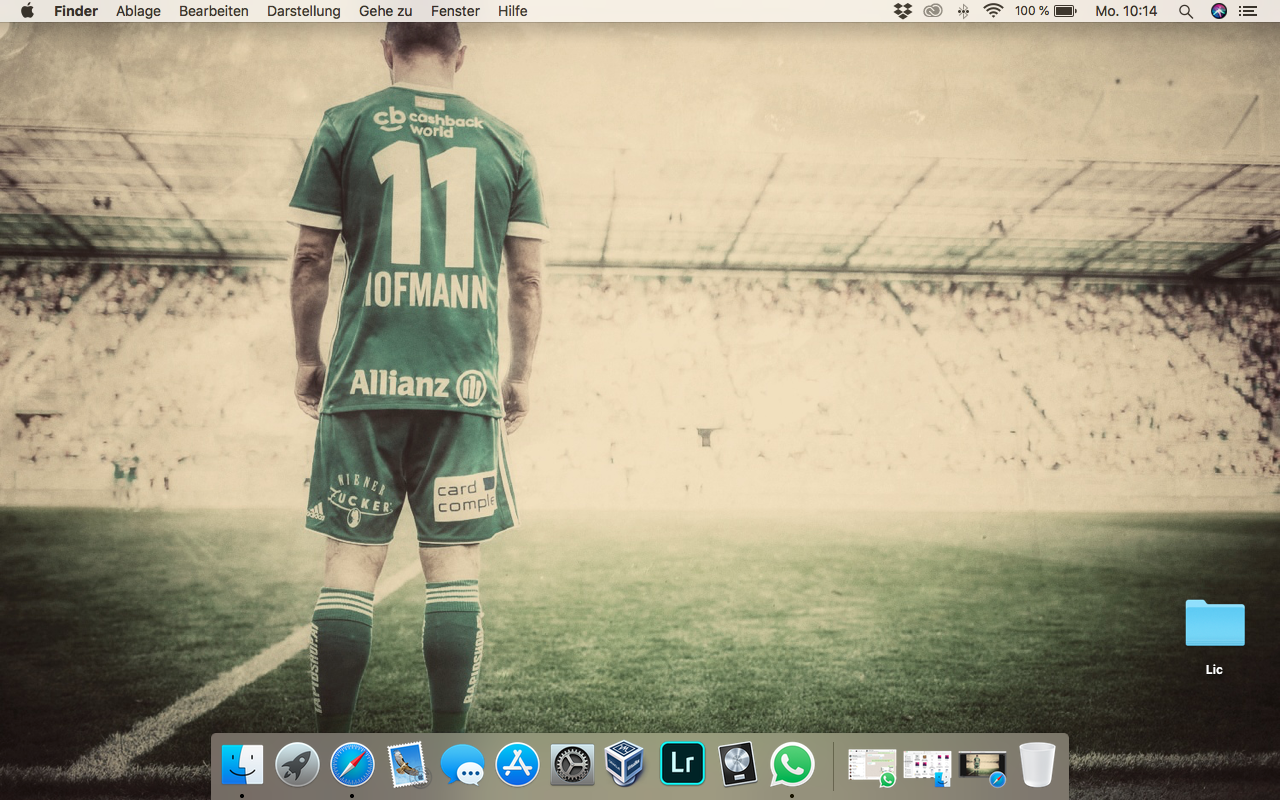Open the Gehe zu menu
Viewport: 1280px width, 800px height.
click(386, 11)
